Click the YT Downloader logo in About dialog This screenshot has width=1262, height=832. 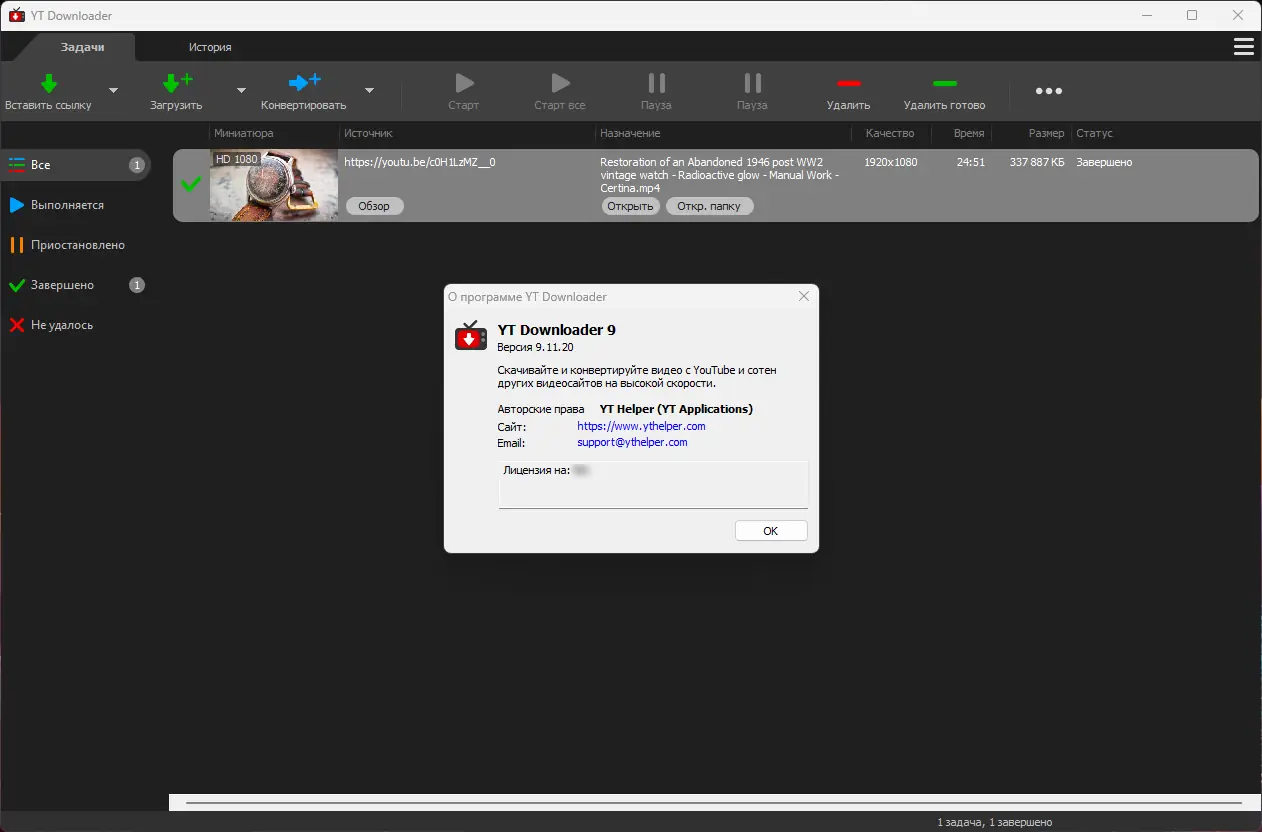pyautogui.click(x=471, y=336)
